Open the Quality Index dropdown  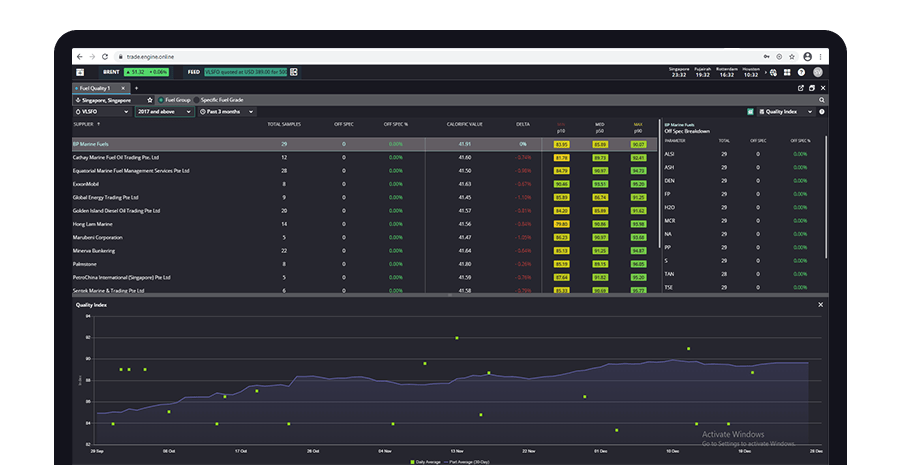tap(786, 112)
